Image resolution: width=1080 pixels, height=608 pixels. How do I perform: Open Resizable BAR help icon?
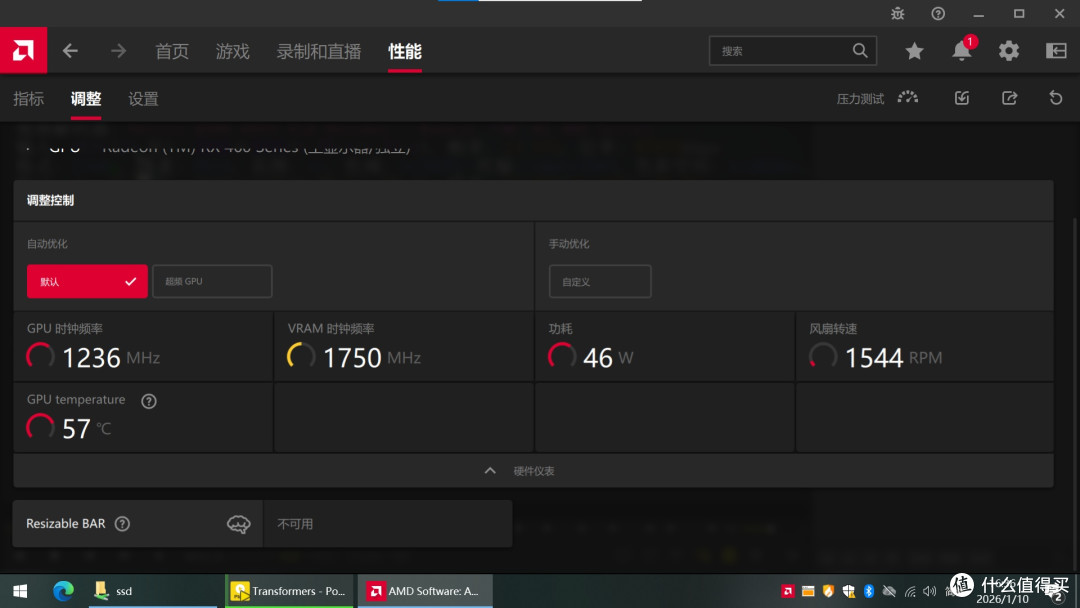[x=122, y=524]
